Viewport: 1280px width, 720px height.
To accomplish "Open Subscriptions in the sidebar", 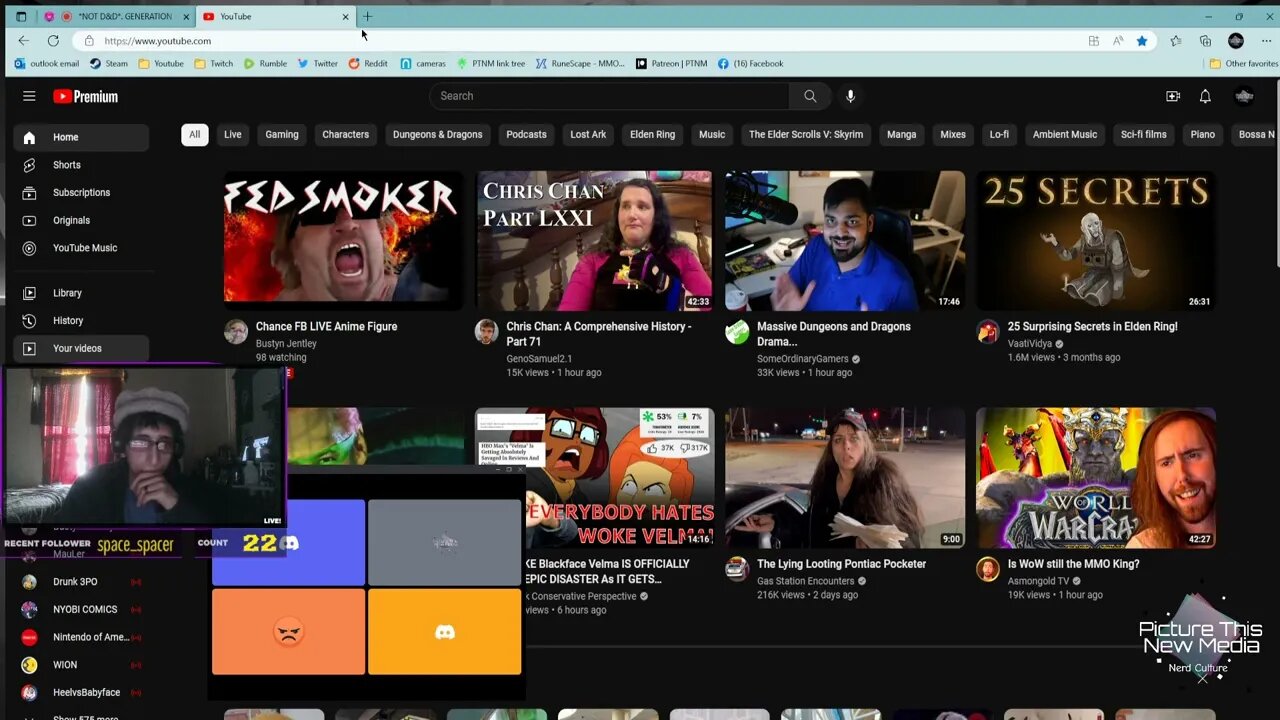I will point(81,193).
